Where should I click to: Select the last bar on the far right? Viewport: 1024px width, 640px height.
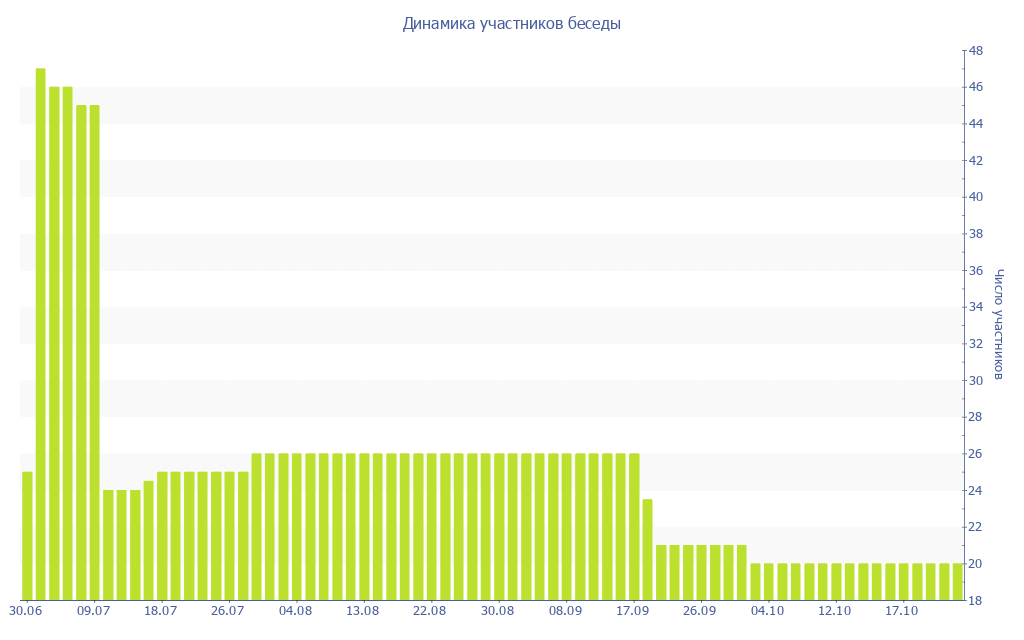tap(957, 582)
